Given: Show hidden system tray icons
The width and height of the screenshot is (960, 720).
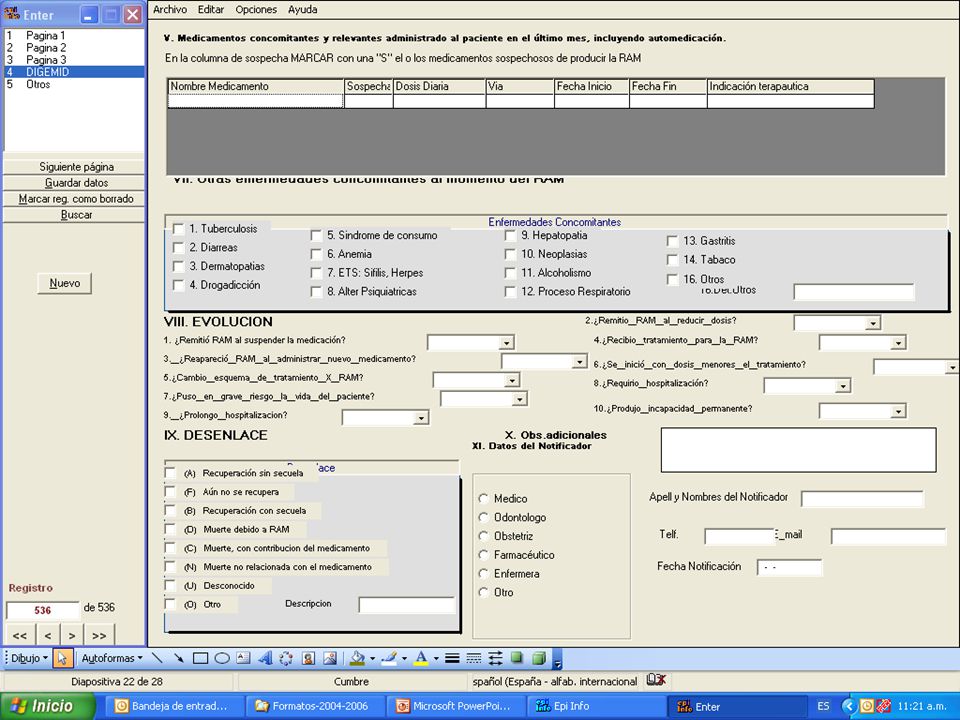Looking at the screenshot, I should (848, 707).
